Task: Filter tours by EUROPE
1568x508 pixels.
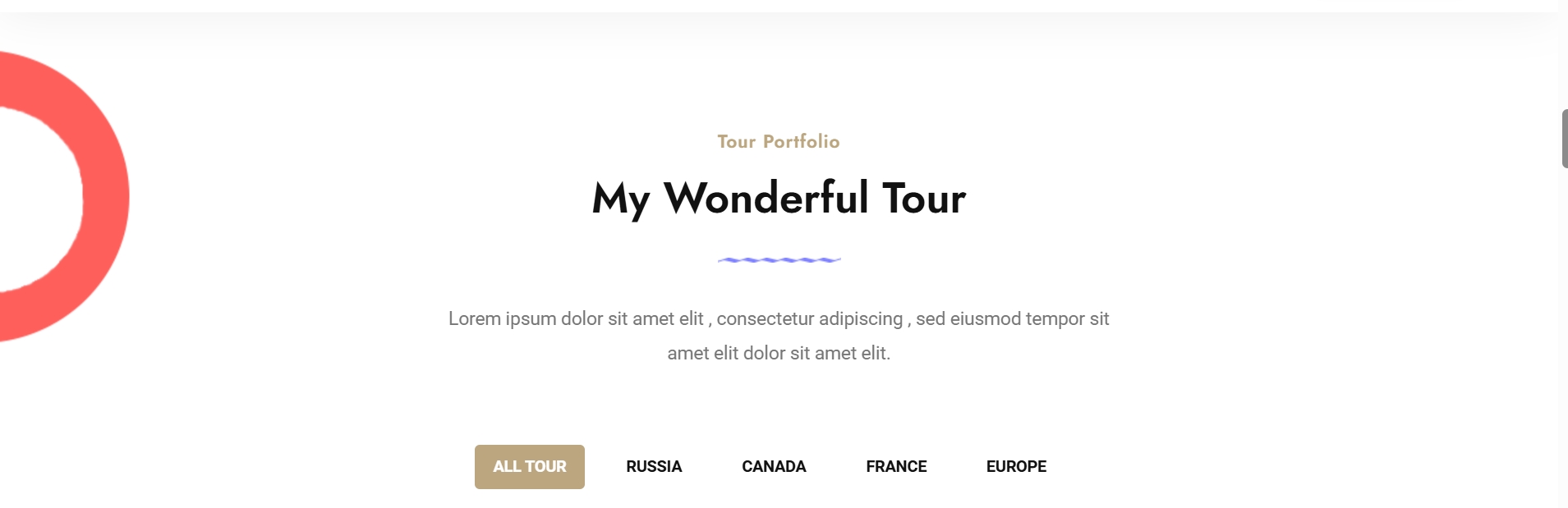Action: [x=1016, y=467]
